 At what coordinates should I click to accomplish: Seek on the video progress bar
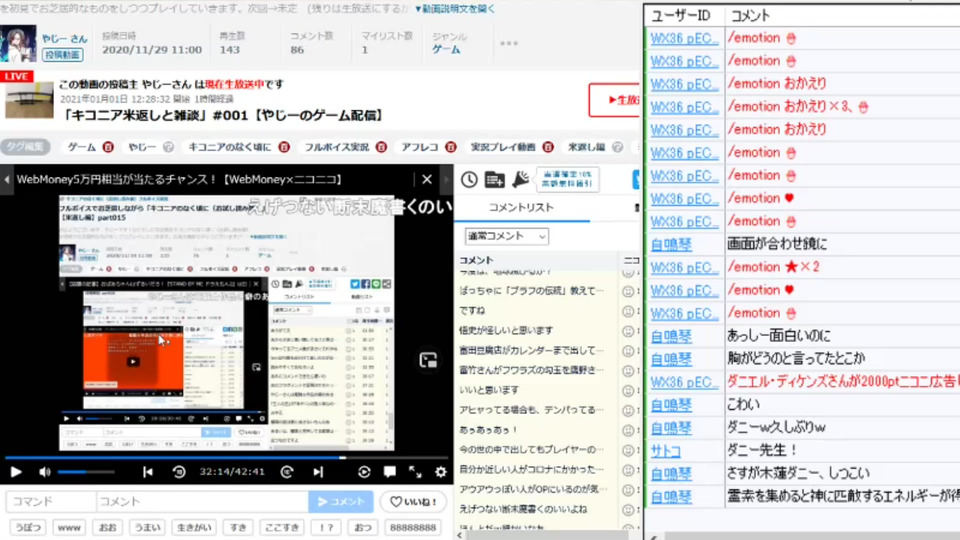(x=227, y=457)
